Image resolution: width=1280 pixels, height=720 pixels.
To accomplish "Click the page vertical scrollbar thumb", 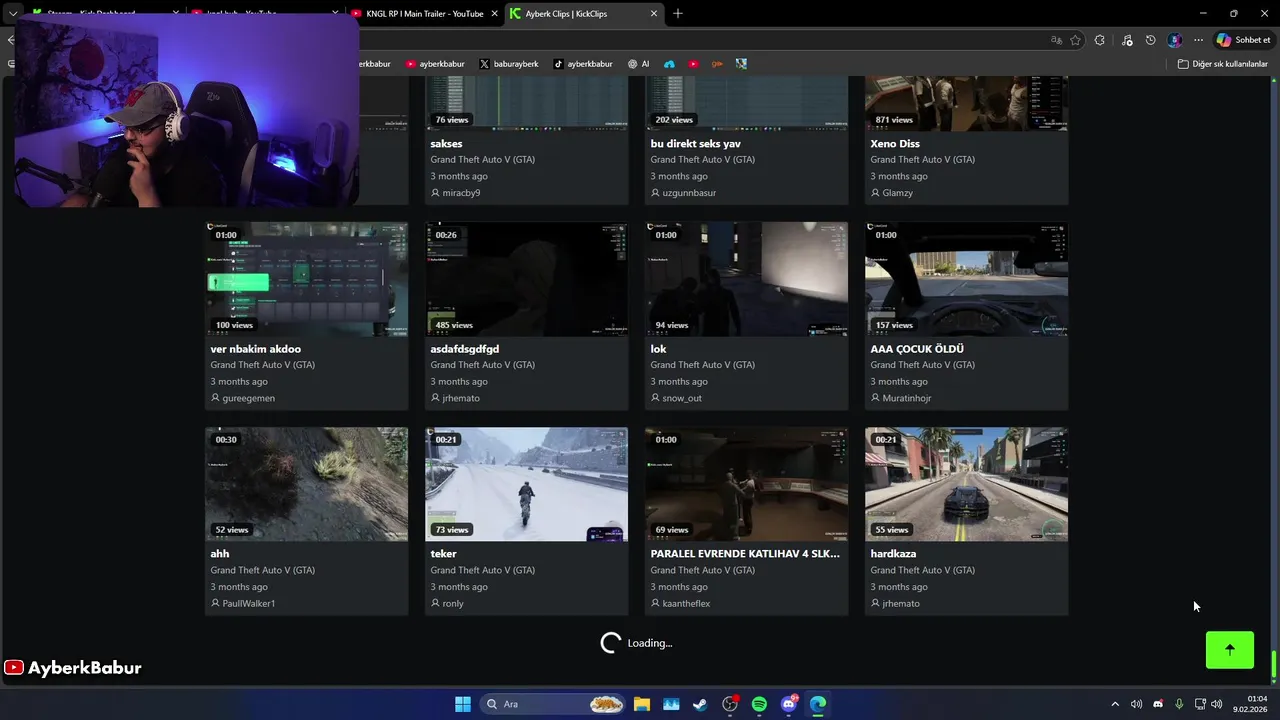I will [1274, 664].
